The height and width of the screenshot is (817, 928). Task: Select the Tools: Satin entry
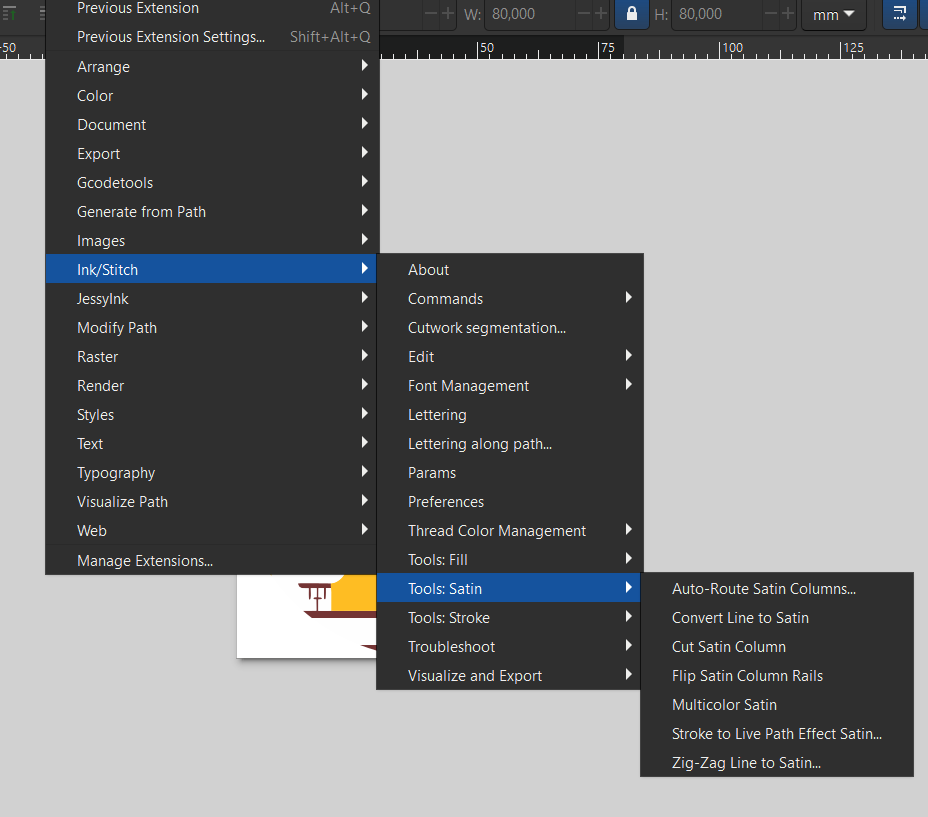point(508,588)
